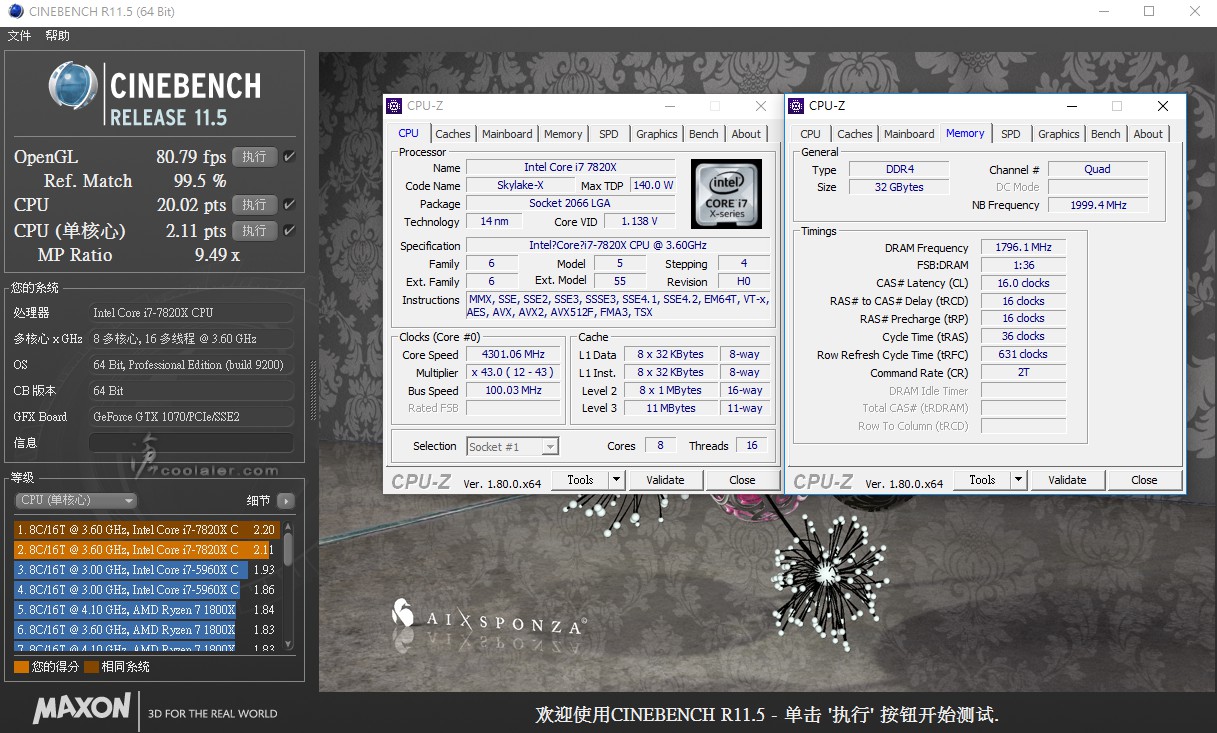
Task: Open the 帮助 menu in Cinebench
Action: [x=57, y=36]
